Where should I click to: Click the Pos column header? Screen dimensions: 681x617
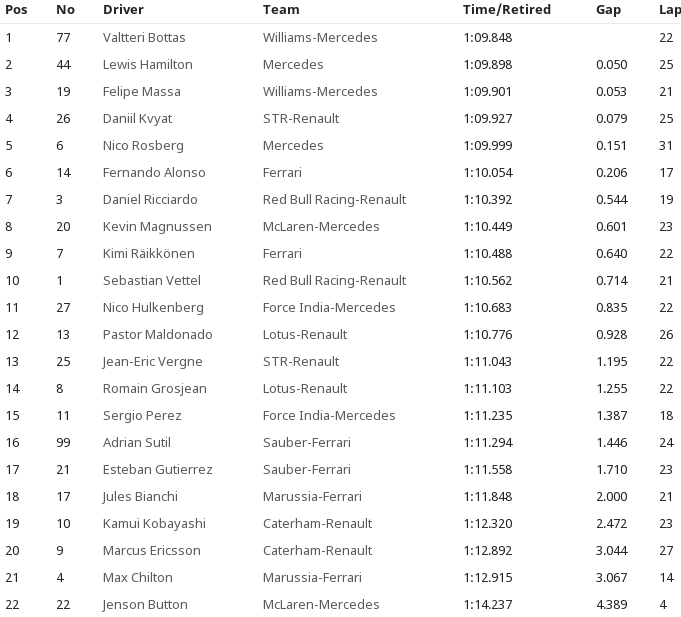[17, 9]
